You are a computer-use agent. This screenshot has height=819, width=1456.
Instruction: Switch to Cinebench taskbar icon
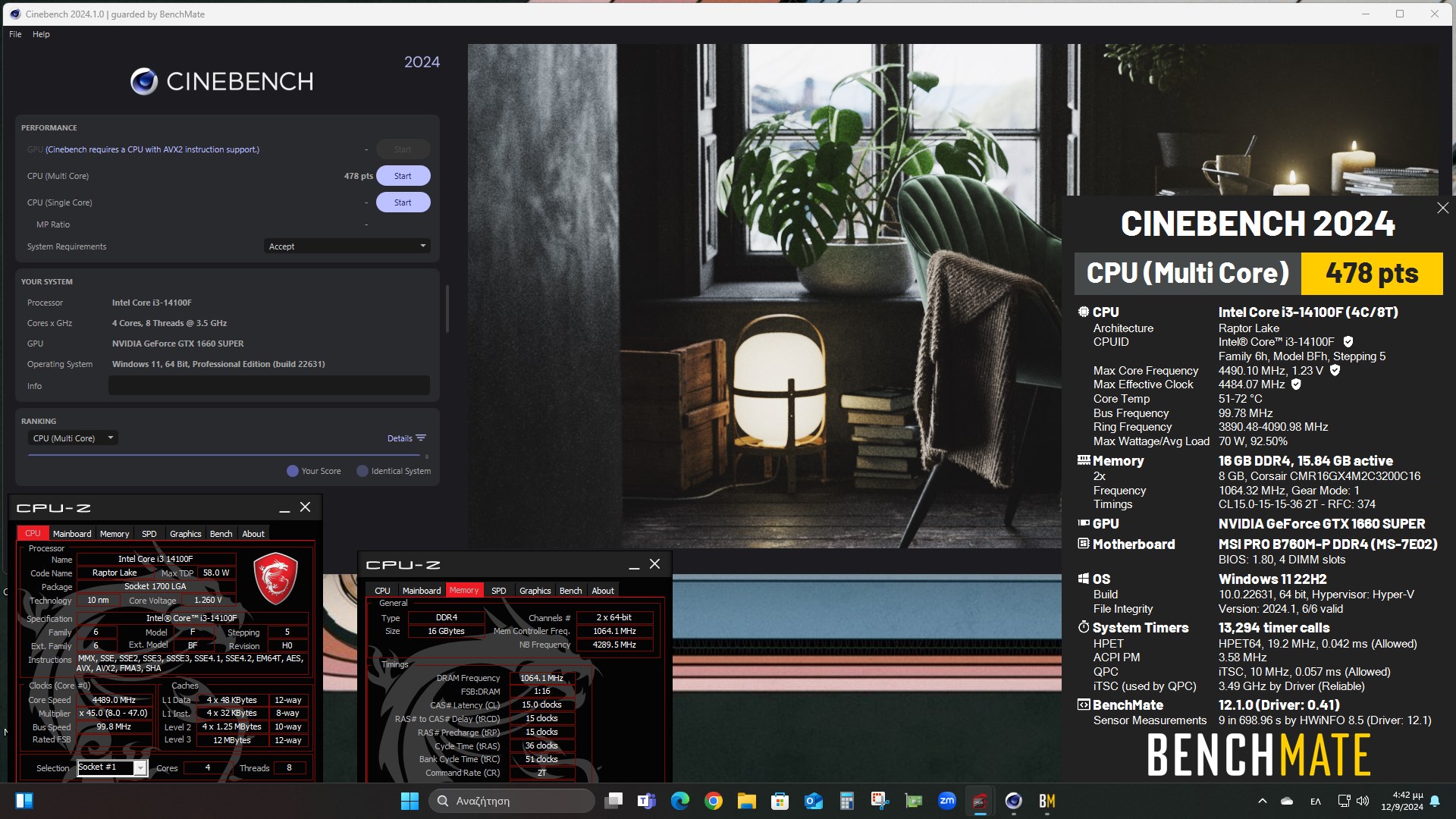tap(1013, 801)
